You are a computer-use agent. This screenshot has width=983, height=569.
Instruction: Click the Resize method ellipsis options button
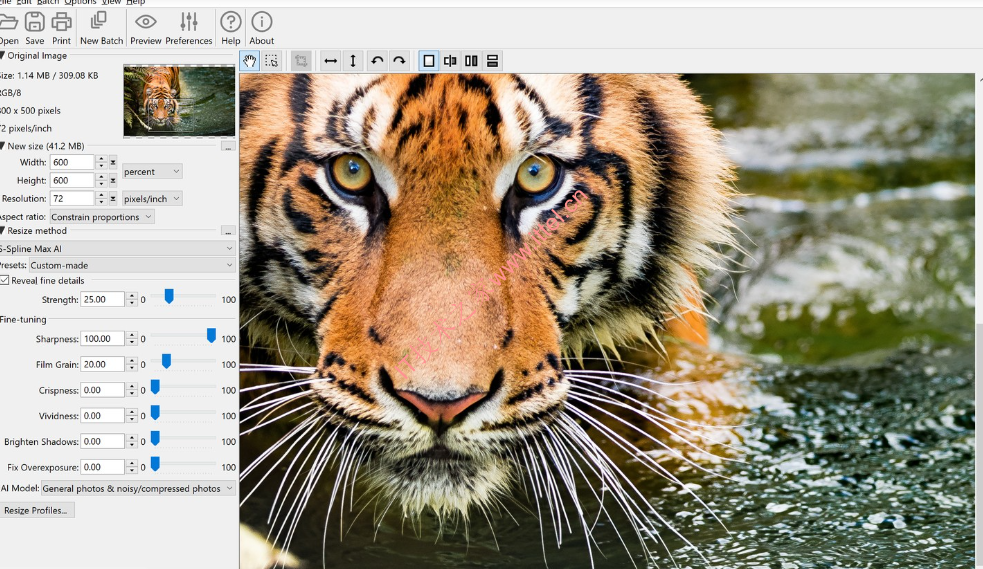point(228,231)
